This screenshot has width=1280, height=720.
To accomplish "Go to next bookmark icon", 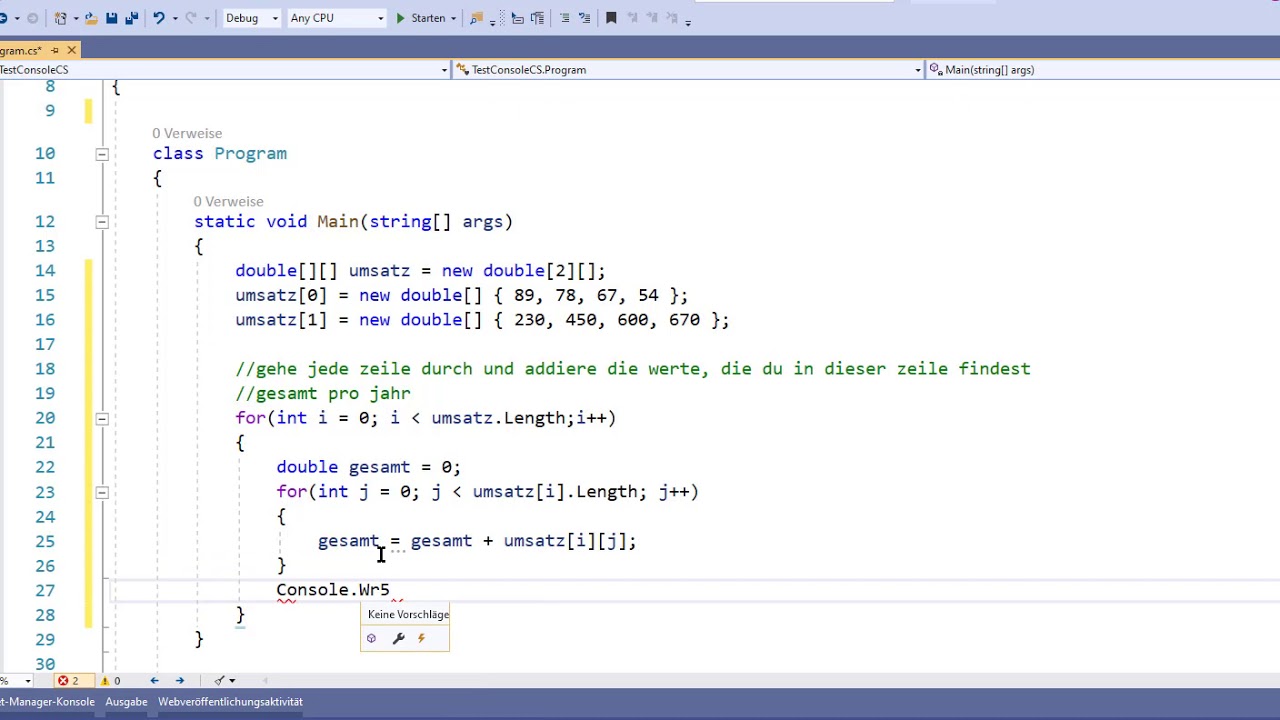I will pos(652,18).
